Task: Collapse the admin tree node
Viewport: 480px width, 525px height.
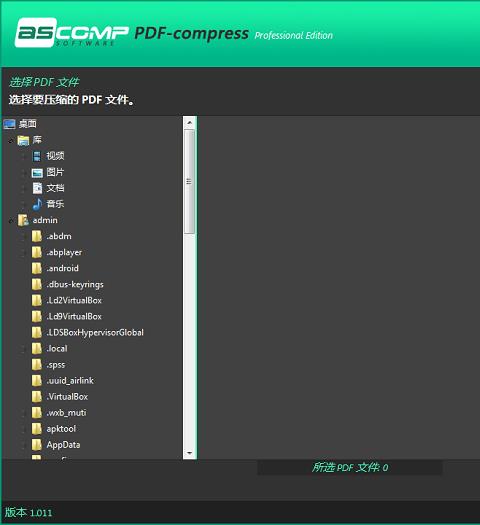Action: coord(11,221)
